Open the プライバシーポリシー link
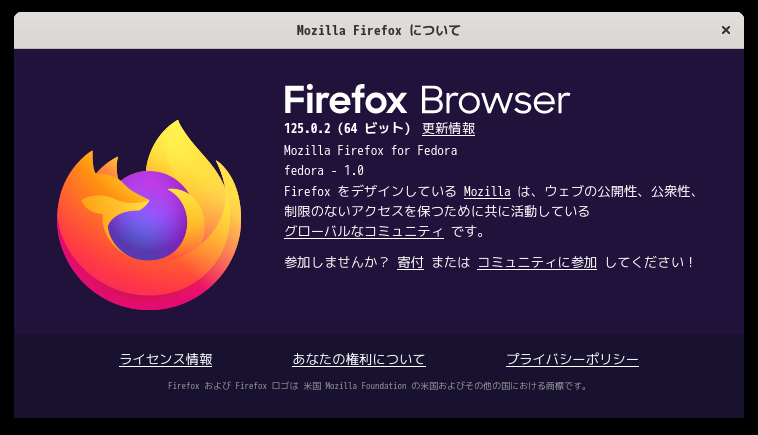This screenshot has height=435, width=758. coord(572,359)
